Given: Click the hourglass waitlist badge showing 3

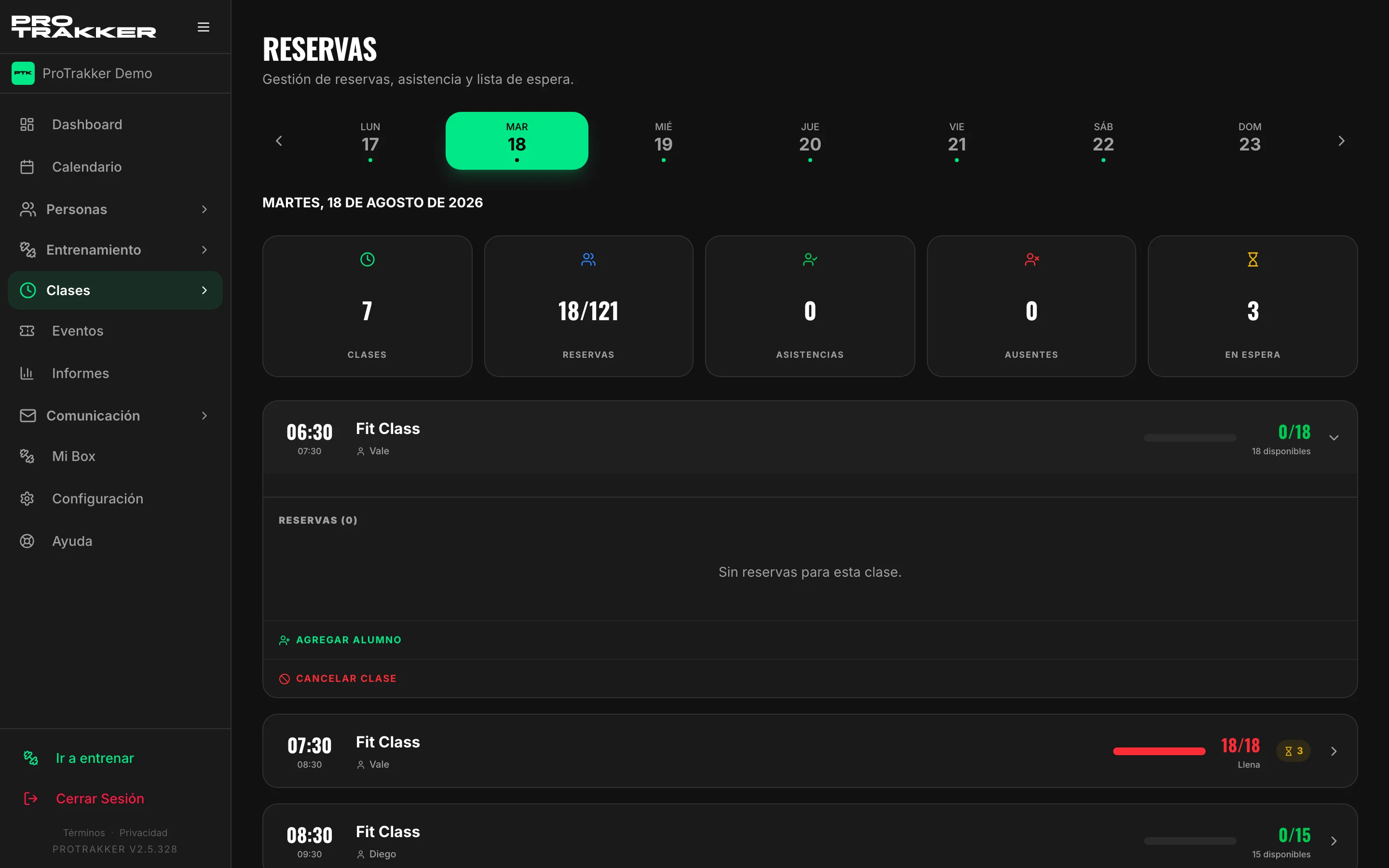Looking at the screenshot, I should [x=1293, y=751].
